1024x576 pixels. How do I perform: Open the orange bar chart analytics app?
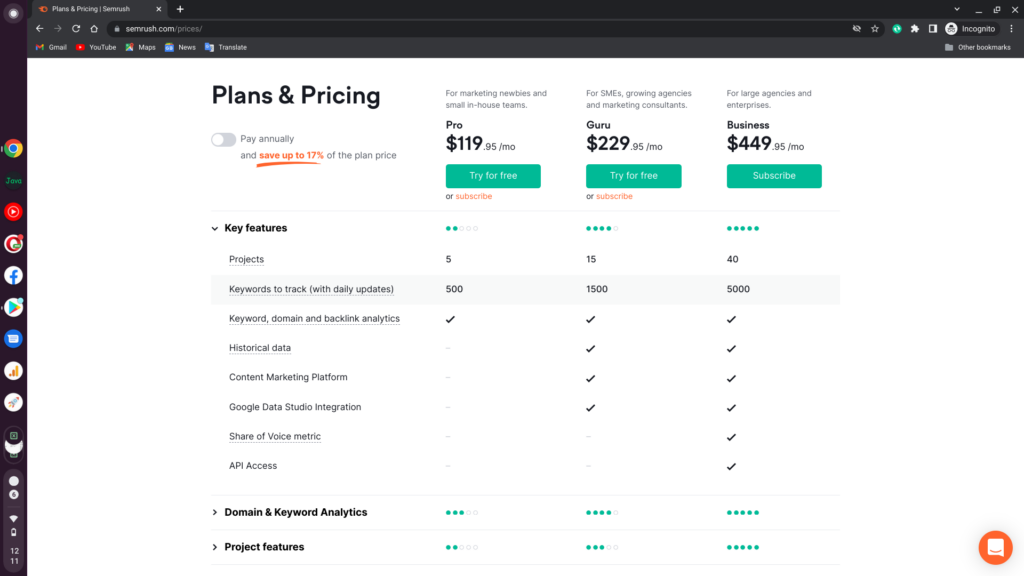14,371
